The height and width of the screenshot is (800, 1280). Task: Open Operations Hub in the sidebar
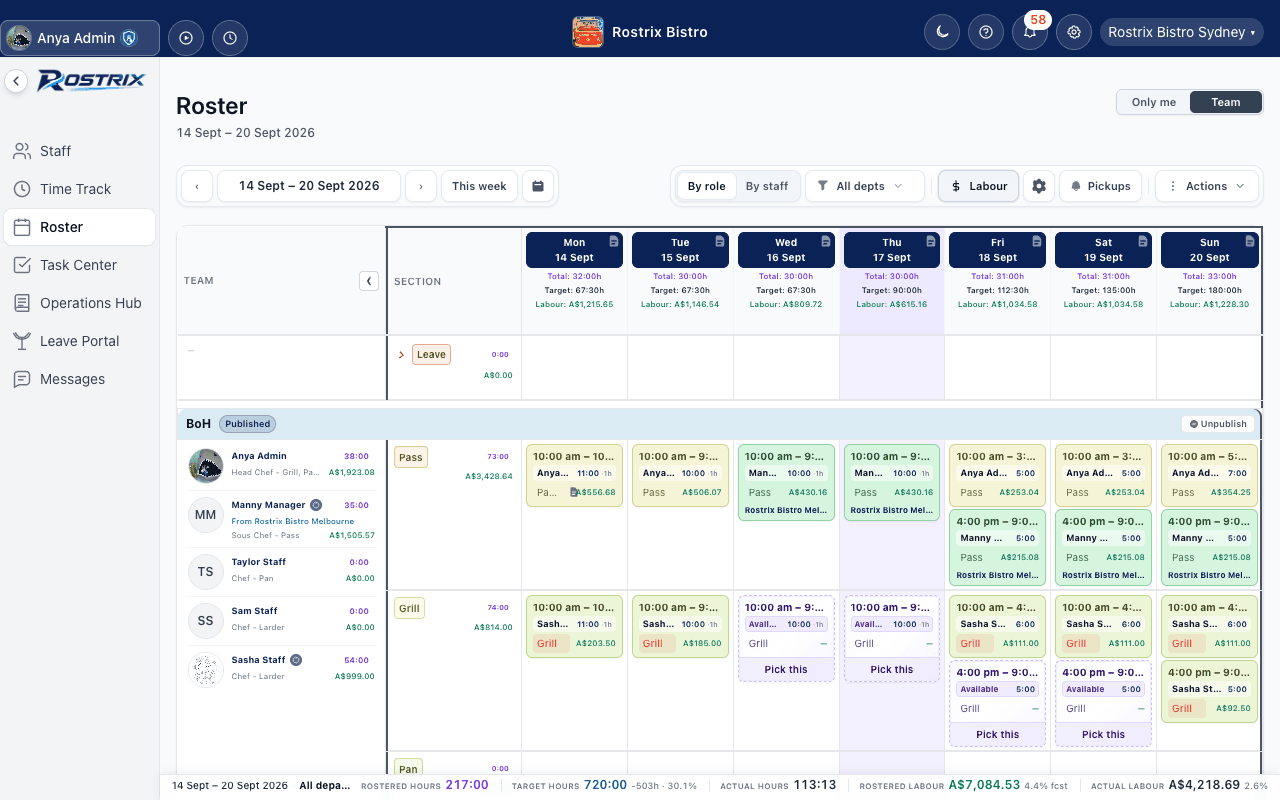(x=80, y=303)
